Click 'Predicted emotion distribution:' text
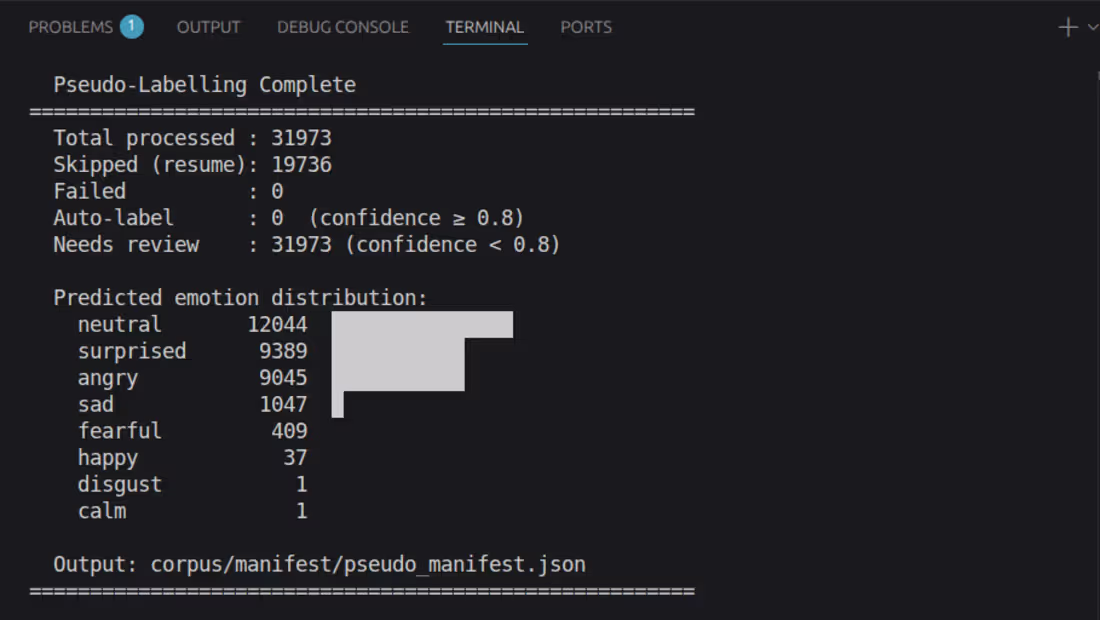The image size is (1100, 620). click(x=241, y=298)
